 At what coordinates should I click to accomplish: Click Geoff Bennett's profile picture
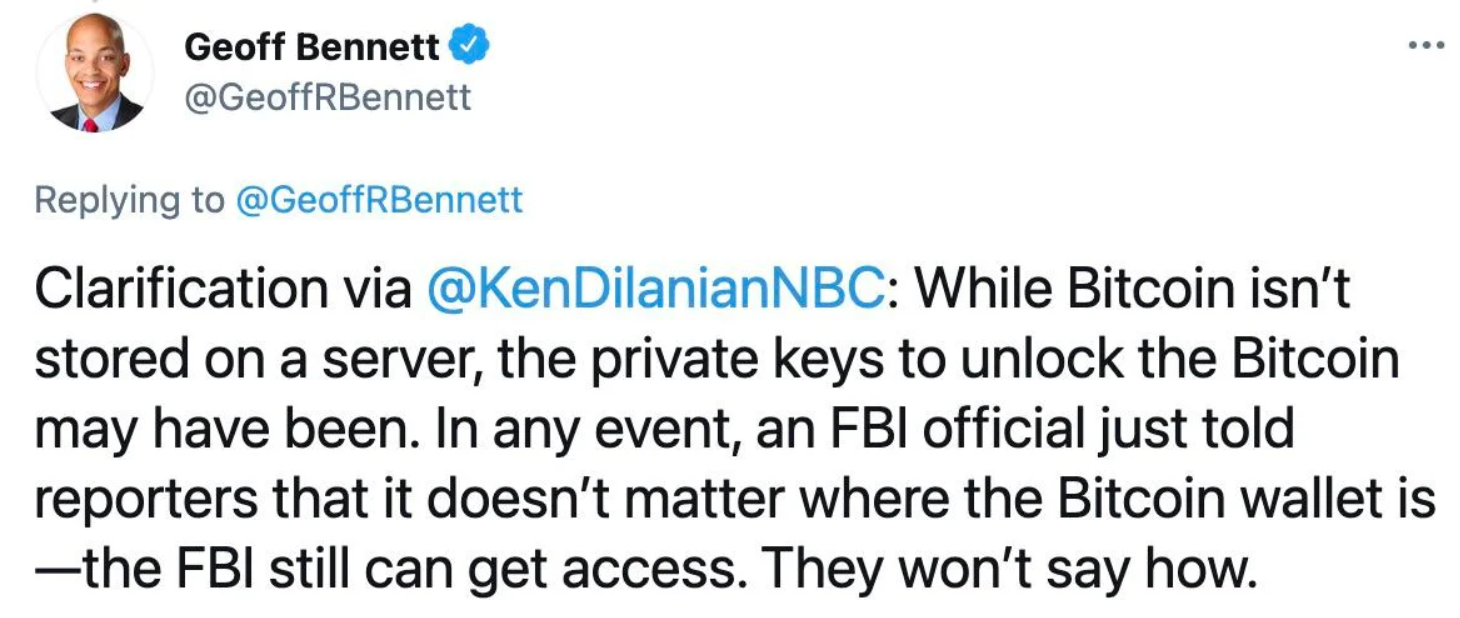pos(97,72)
